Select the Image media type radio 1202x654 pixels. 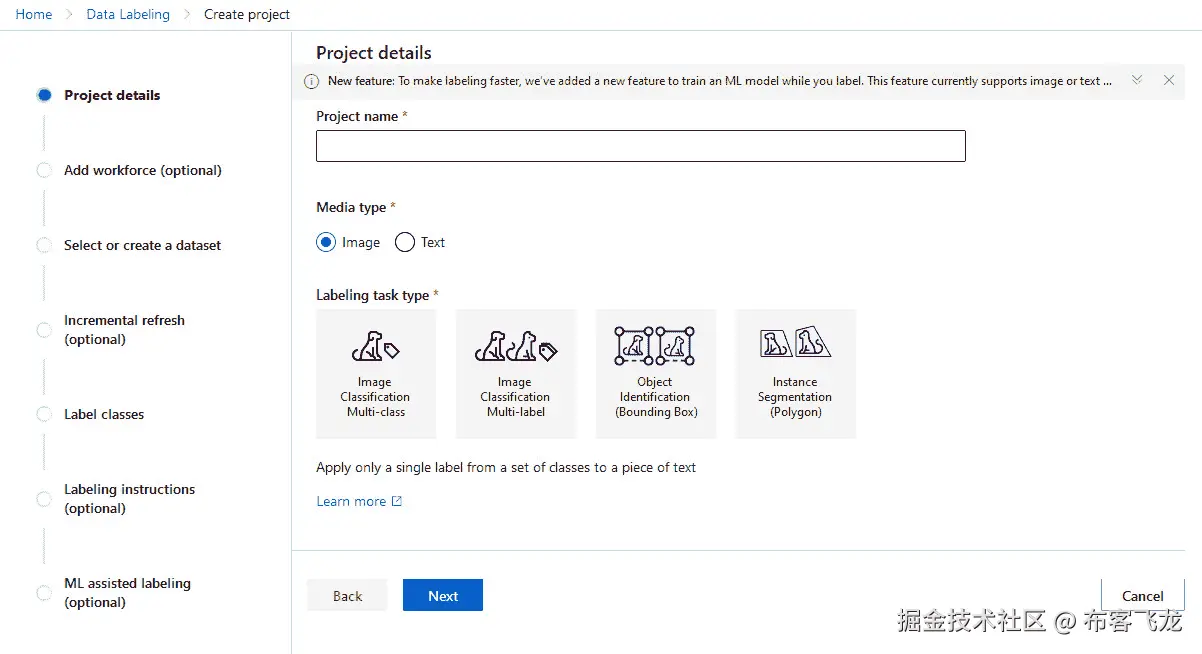(x=326, y=242)
